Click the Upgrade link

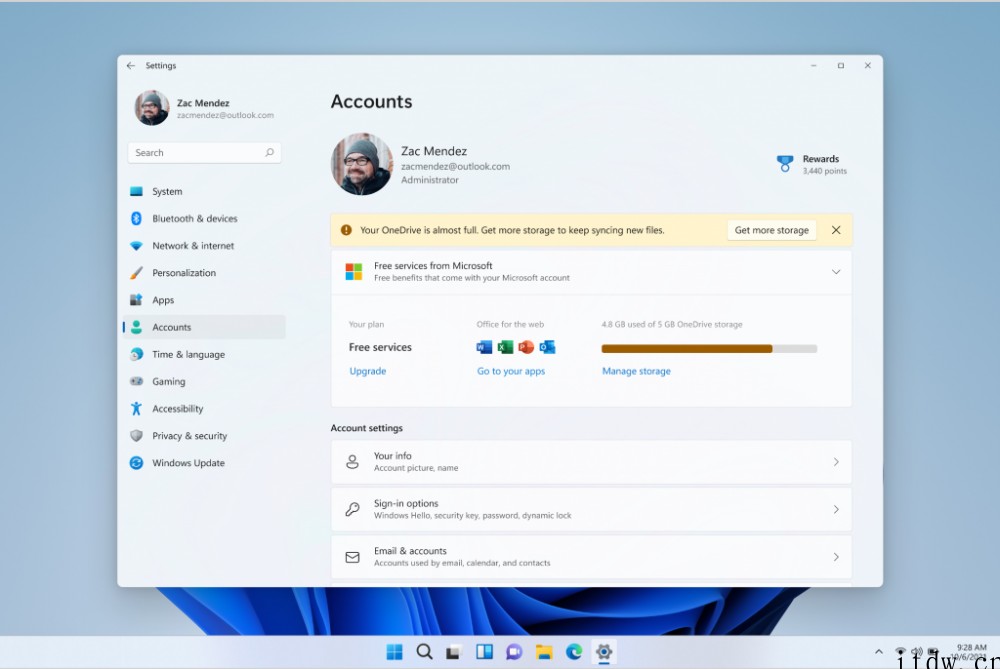(x=367, y=371)
